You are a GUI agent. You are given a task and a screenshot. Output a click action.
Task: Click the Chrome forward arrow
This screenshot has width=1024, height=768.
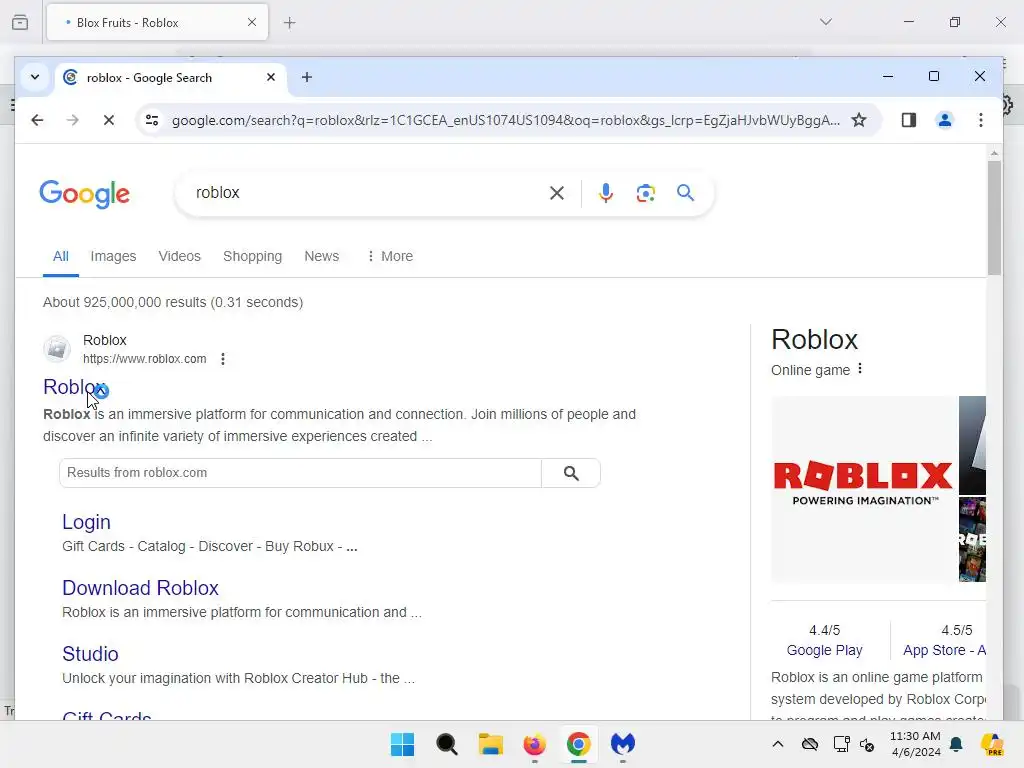click(72, 120)
